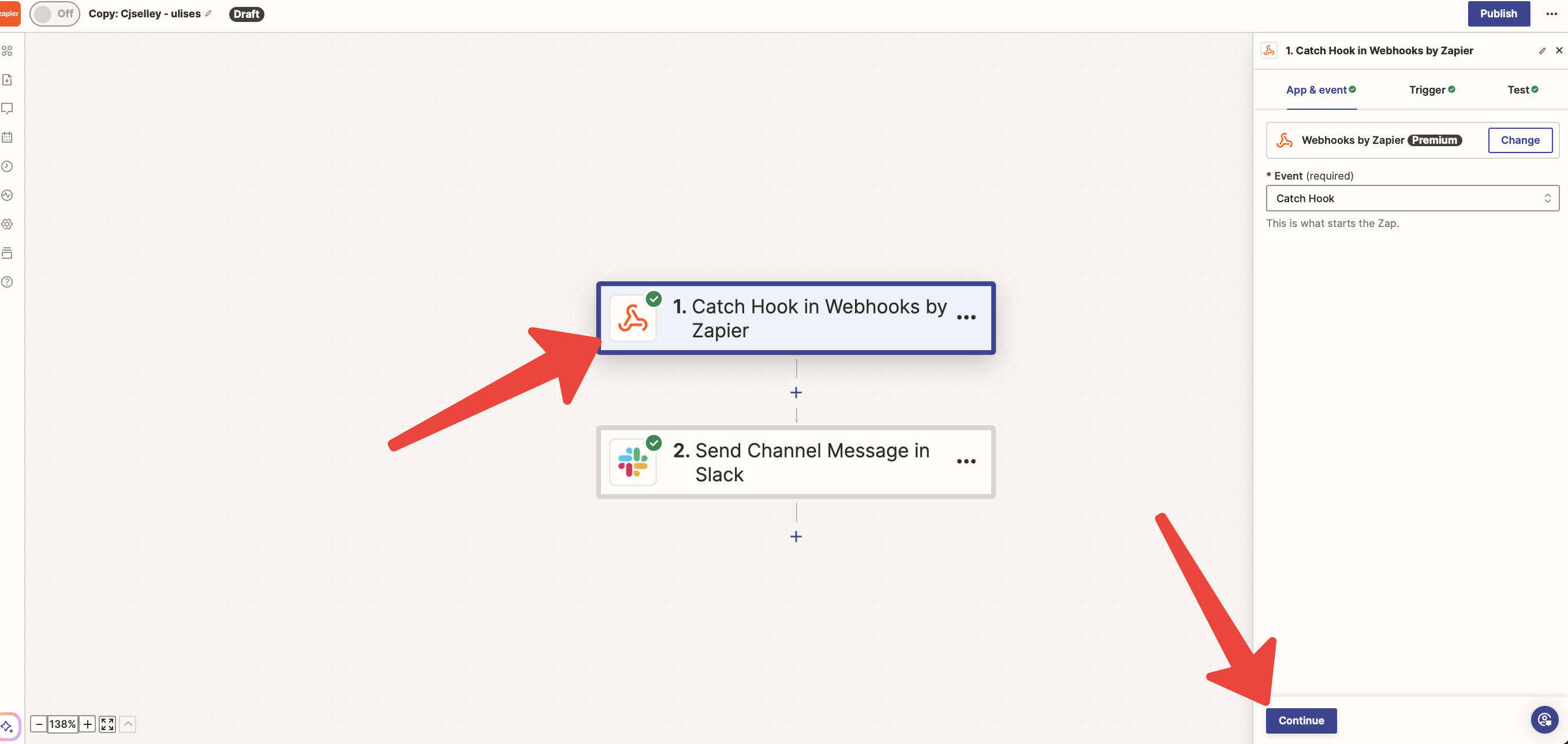Open the calendar icon in left sidebar
The height and width of the screenshot is (744, 1568).
coord(8,137)
